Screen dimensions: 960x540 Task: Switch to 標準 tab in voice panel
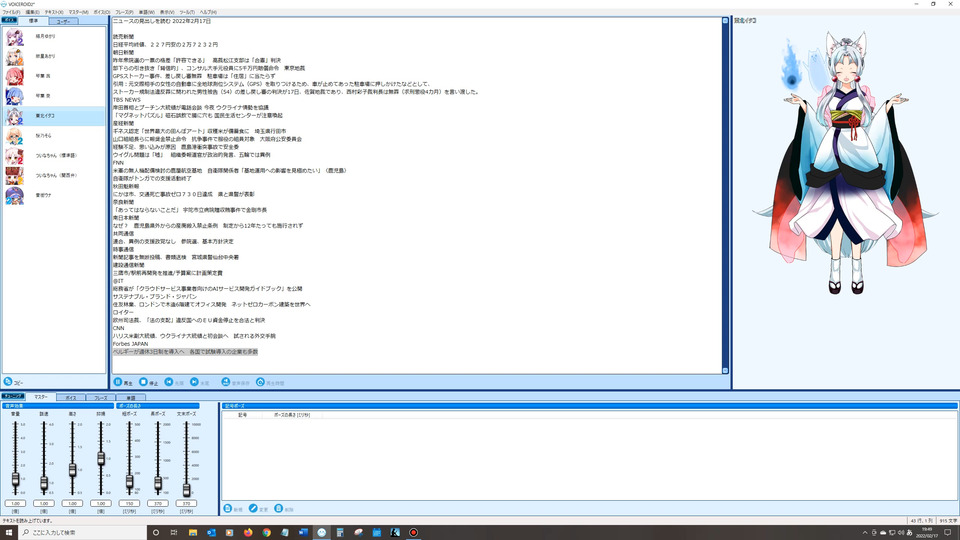(x=33, y=21)
